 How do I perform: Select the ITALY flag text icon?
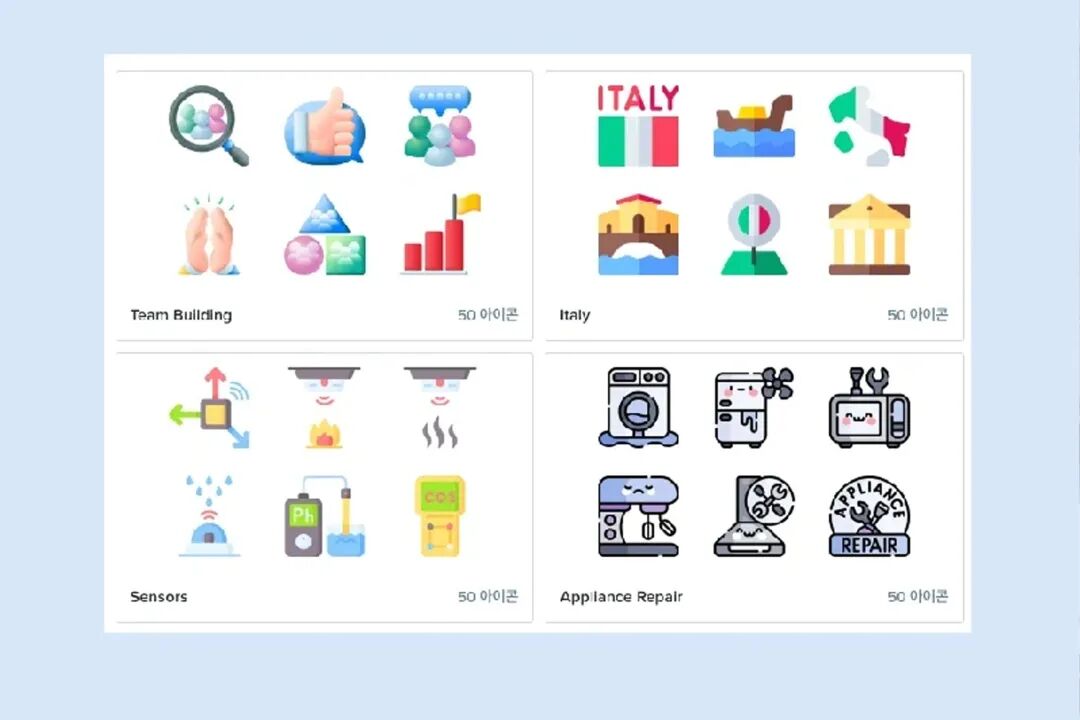tap(638, 125)
